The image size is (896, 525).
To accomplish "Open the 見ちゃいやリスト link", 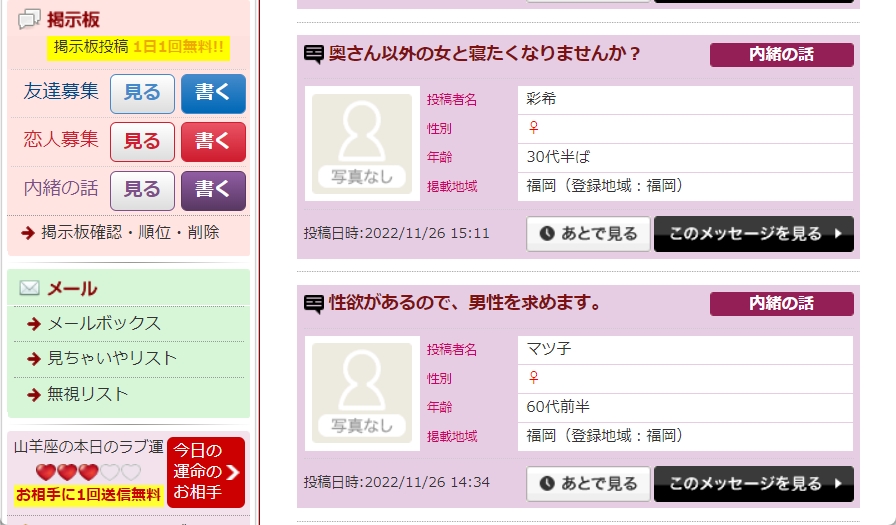I will [112, 358].
